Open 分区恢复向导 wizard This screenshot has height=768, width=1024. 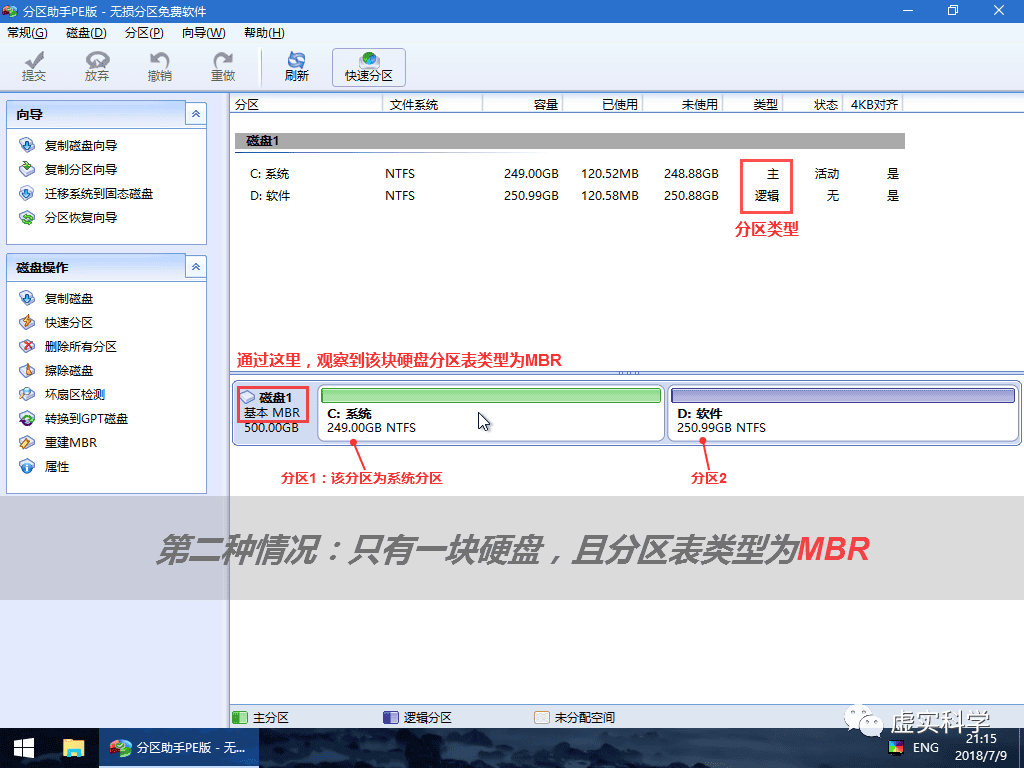[x=69, y=217]
